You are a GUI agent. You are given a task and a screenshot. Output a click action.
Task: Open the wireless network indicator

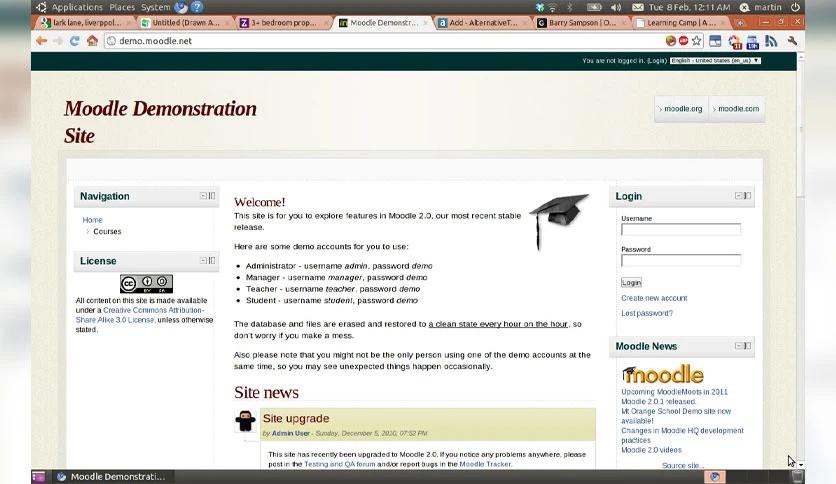[x=552, y=7]
